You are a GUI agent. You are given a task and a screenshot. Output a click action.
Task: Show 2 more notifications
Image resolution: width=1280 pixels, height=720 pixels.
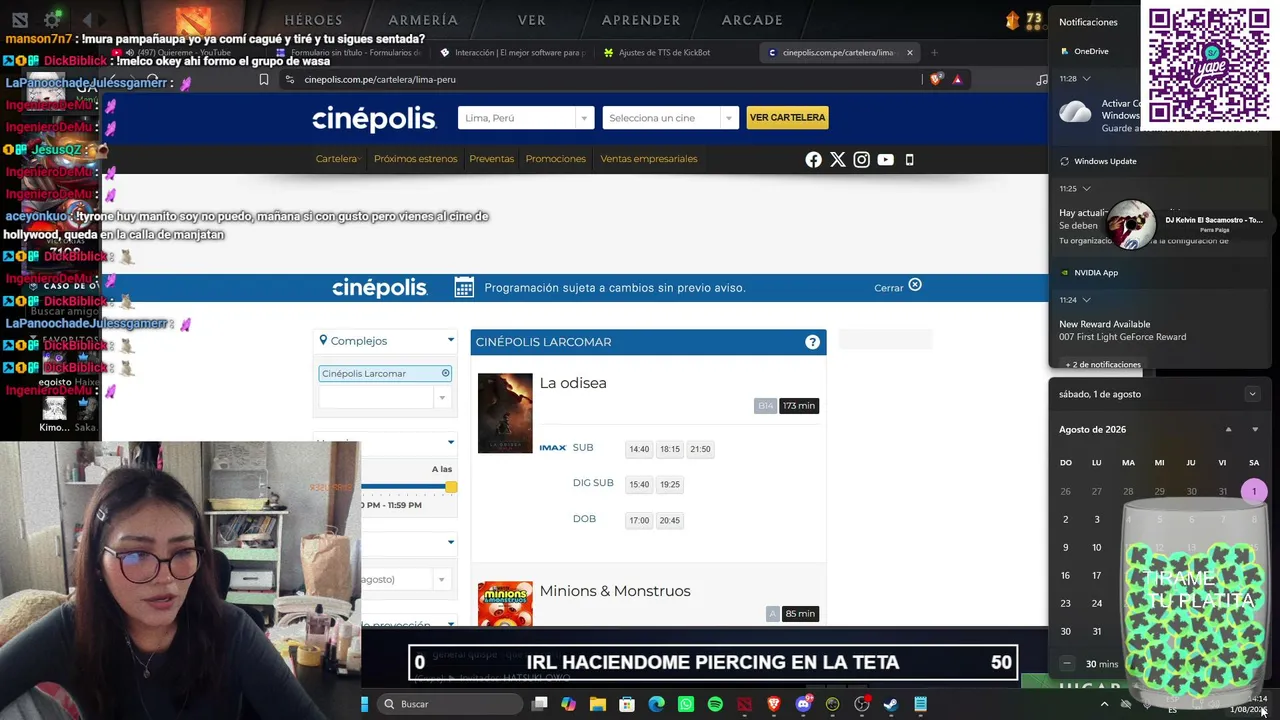[1103, 365]
